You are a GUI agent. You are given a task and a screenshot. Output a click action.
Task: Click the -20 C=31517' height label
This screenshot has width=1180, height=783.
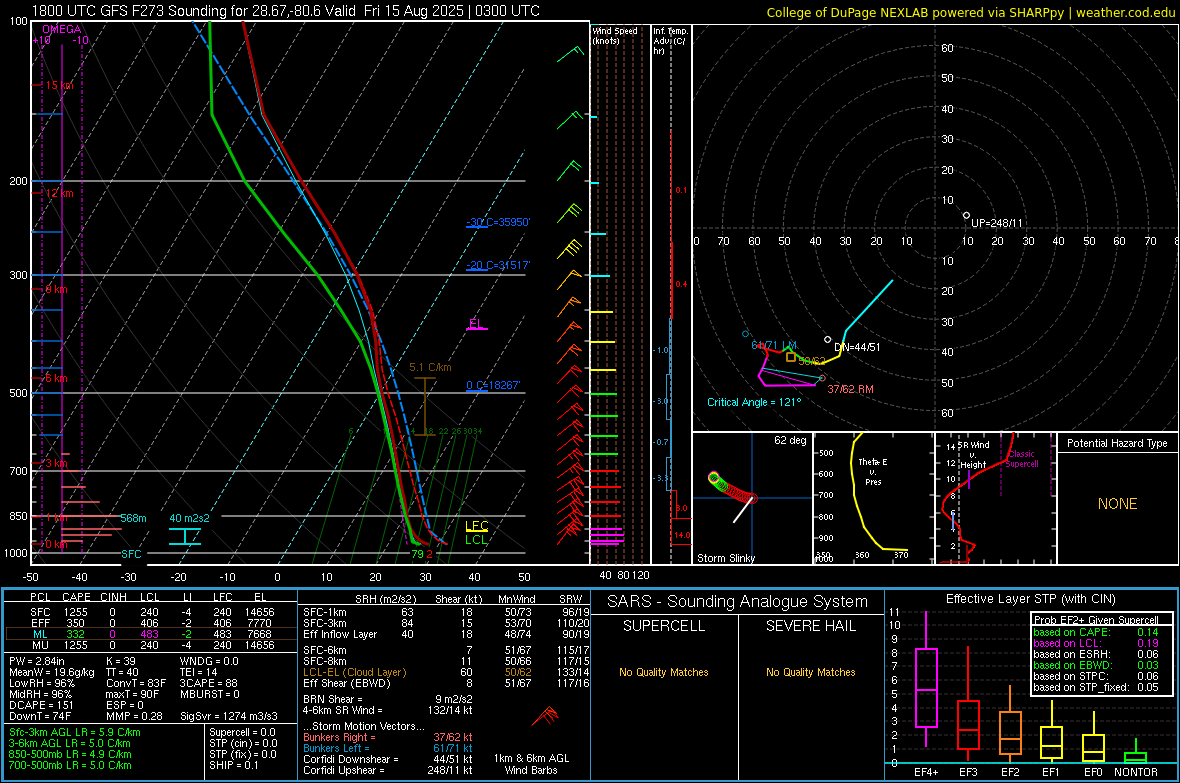click(x=498, y=265)
